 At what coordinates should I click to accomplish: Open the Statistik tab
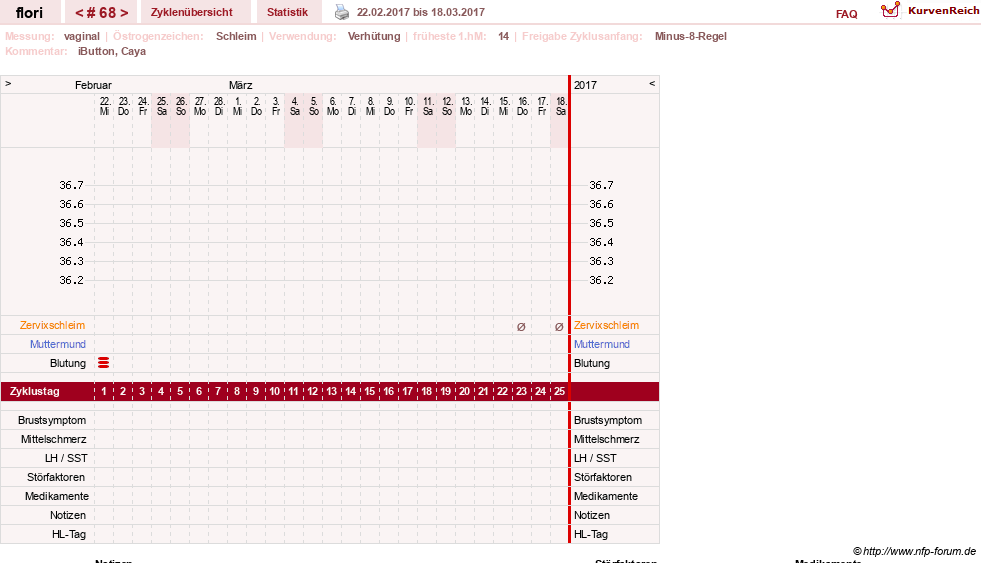(x=287, y=12)
